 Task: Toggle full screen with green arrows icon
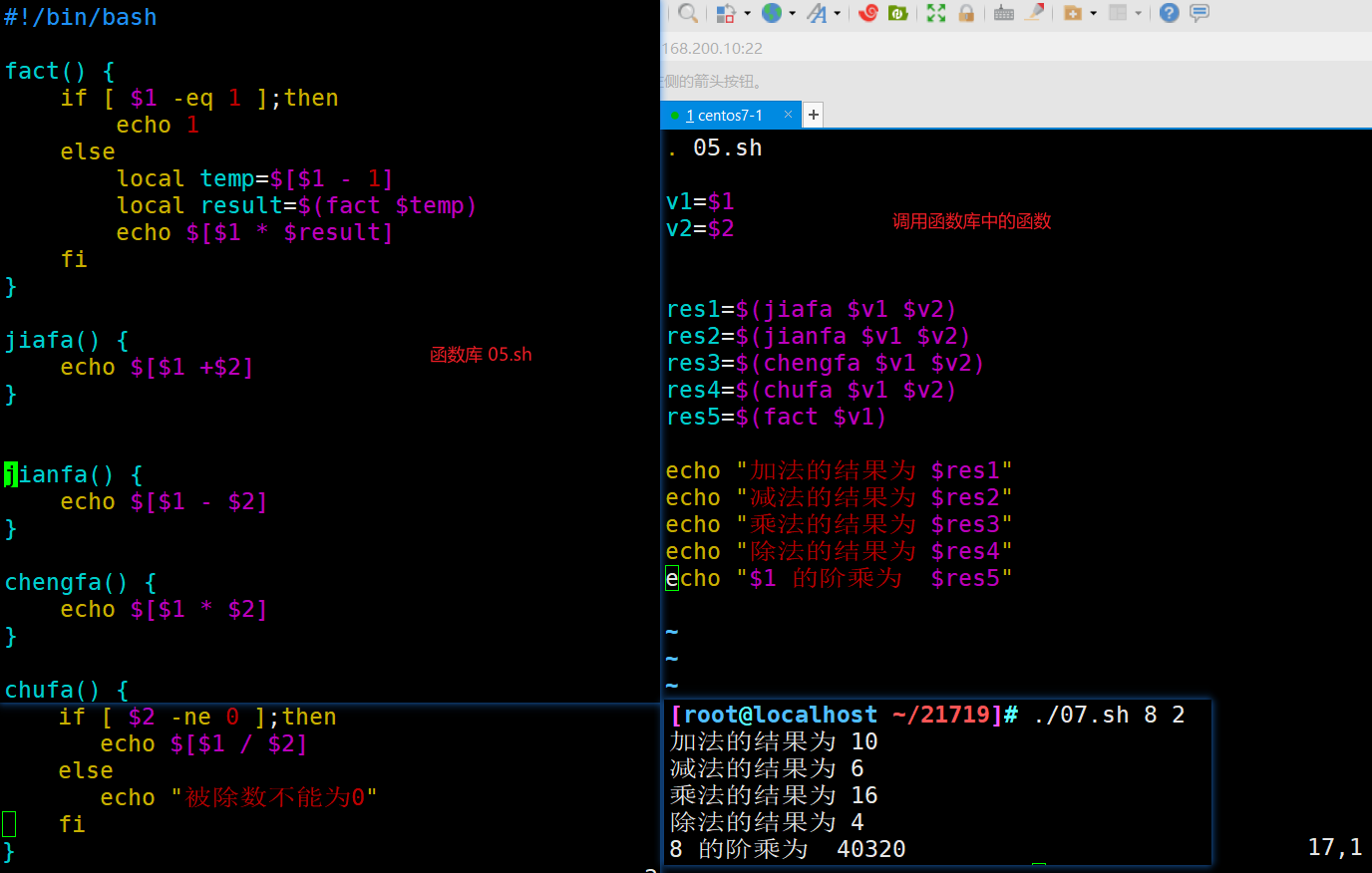click(935, 13)
